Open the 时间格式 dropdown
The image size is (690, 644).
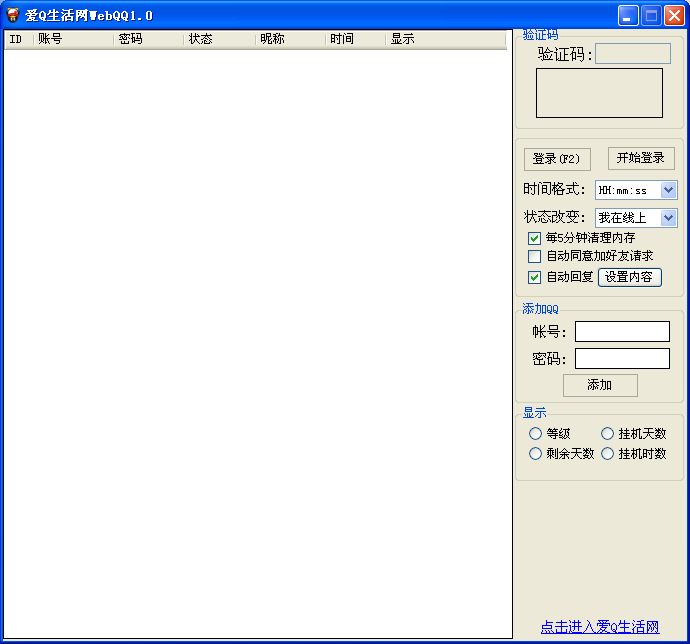click(x=668, y=190)
